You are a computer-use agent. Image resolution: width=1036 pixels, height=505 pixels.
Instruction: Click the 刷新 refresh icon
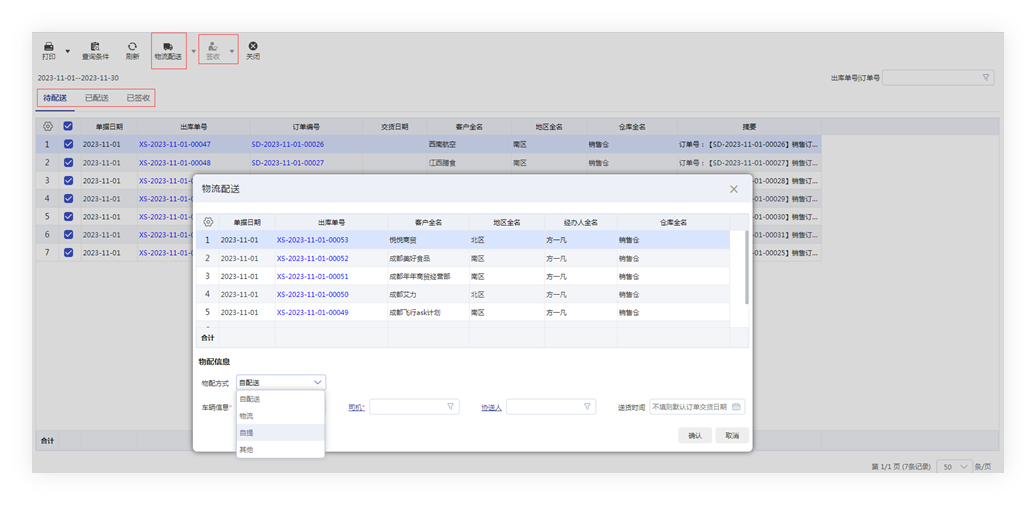132,46
